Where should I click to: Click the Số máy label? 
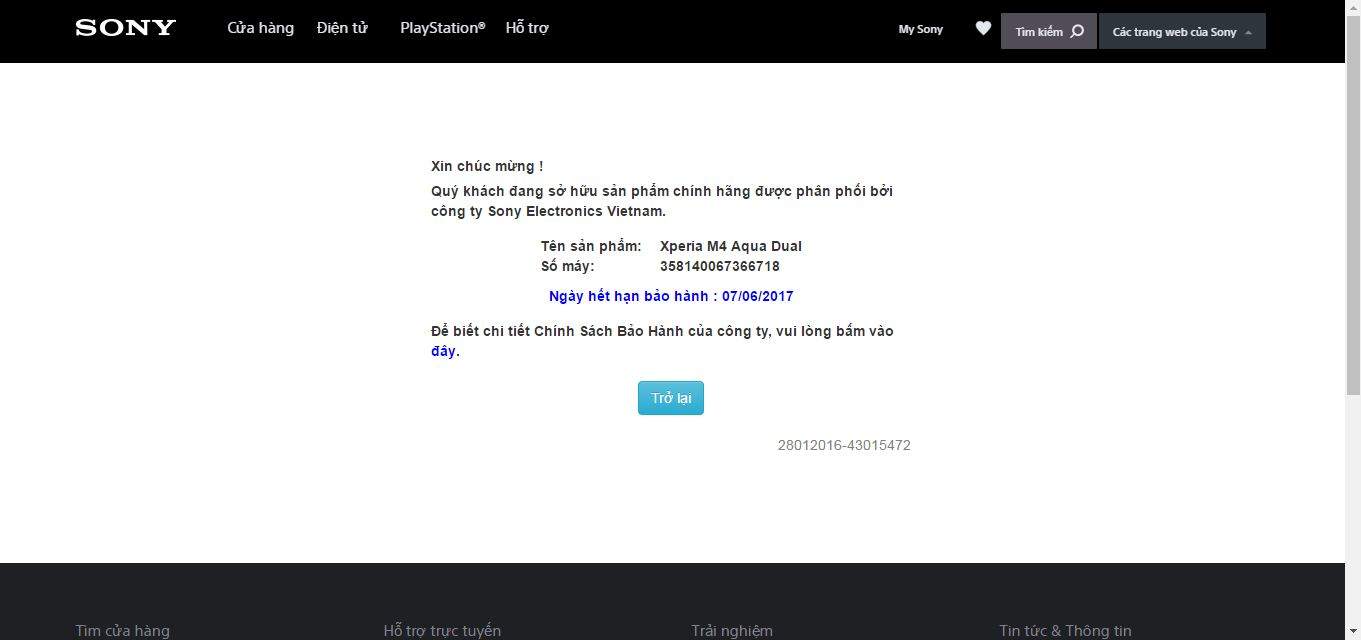[x=567, y=266]
